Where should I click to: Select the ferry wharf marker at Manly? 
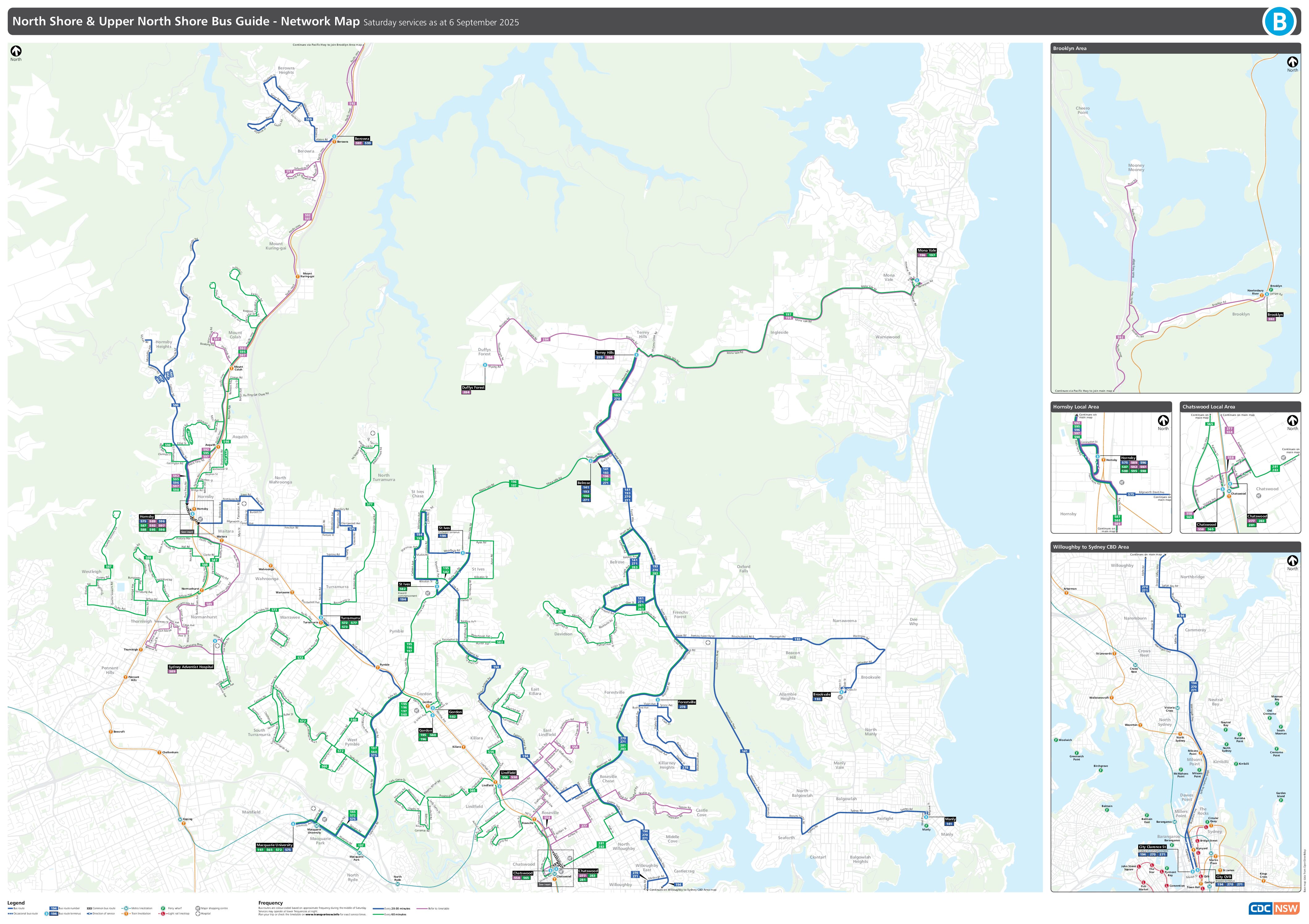pyautogui.click(x=926, y=826)
